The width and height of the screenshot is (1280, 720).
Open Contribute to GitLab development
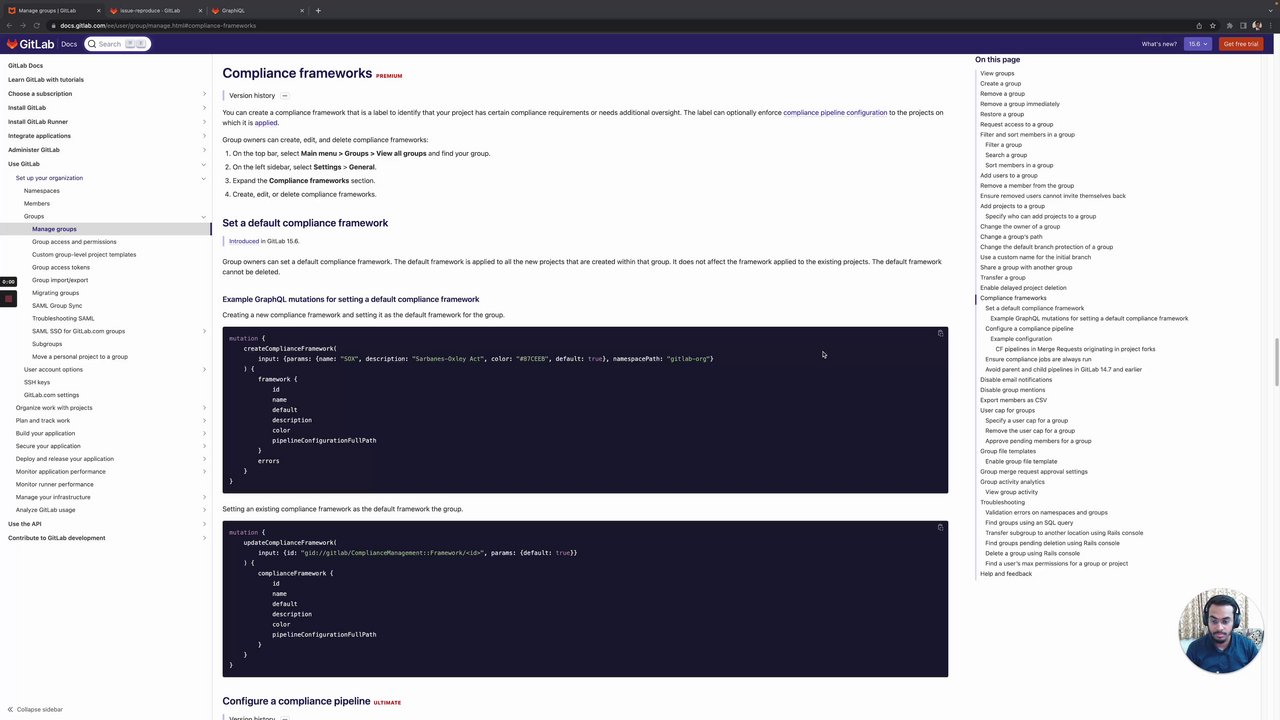[57, 538]
